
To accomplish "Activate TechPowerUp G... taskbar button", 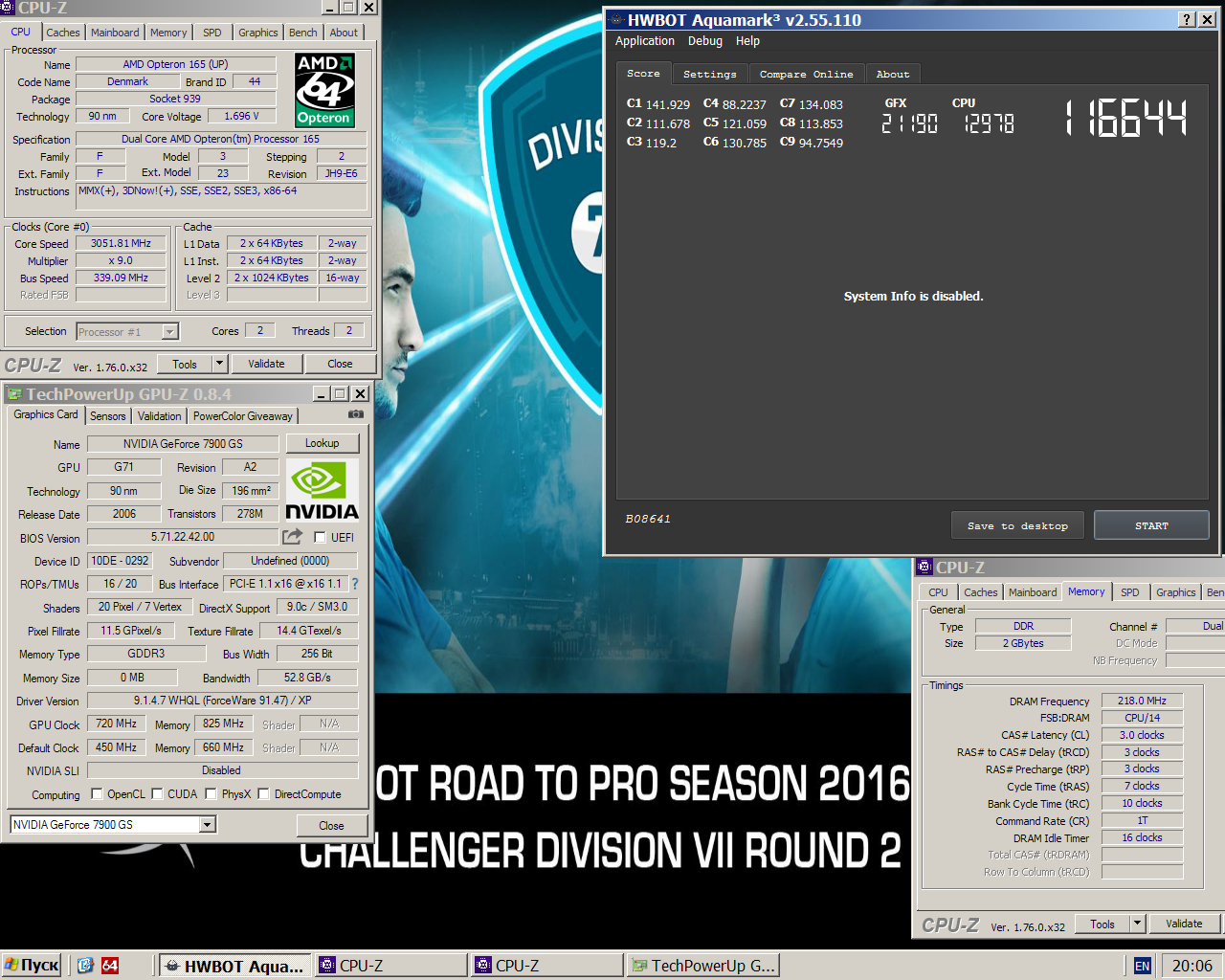I will 703,966.
